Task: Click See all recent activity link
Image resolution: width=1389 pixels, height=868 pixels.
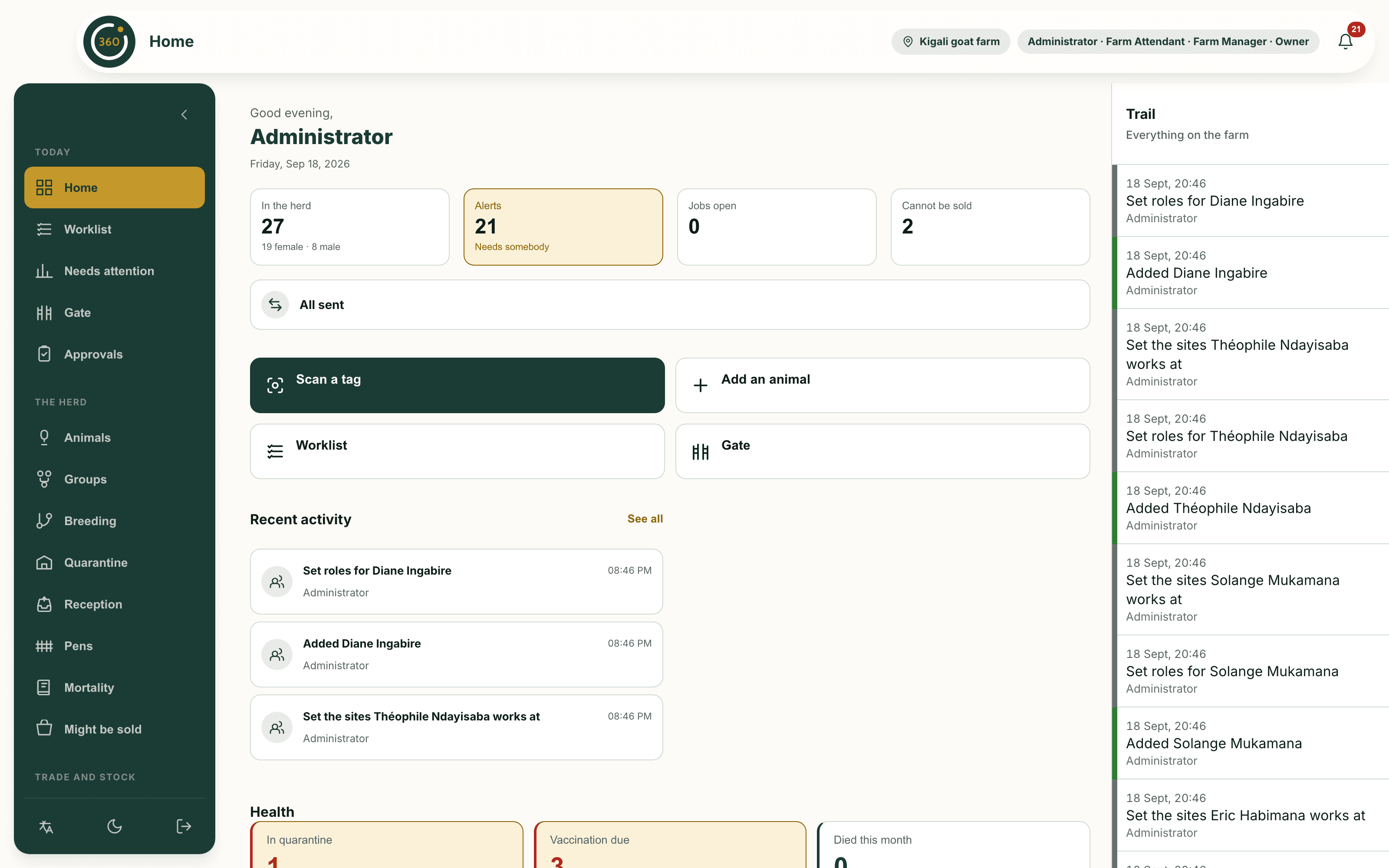Action: tap(645, 519)
